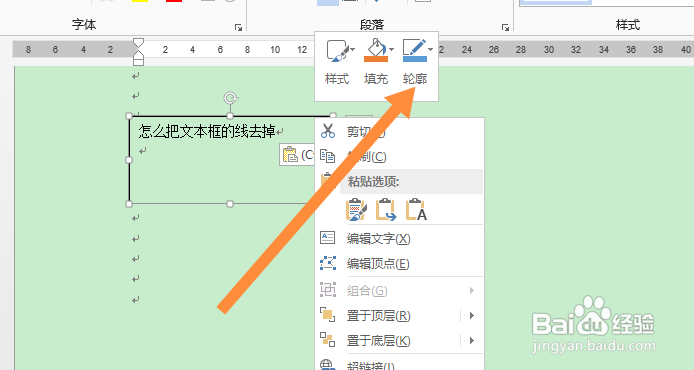Expand the 轮廓 outline dropdown arrow
This screenshot has height=370, width=694.
point(430,50)
